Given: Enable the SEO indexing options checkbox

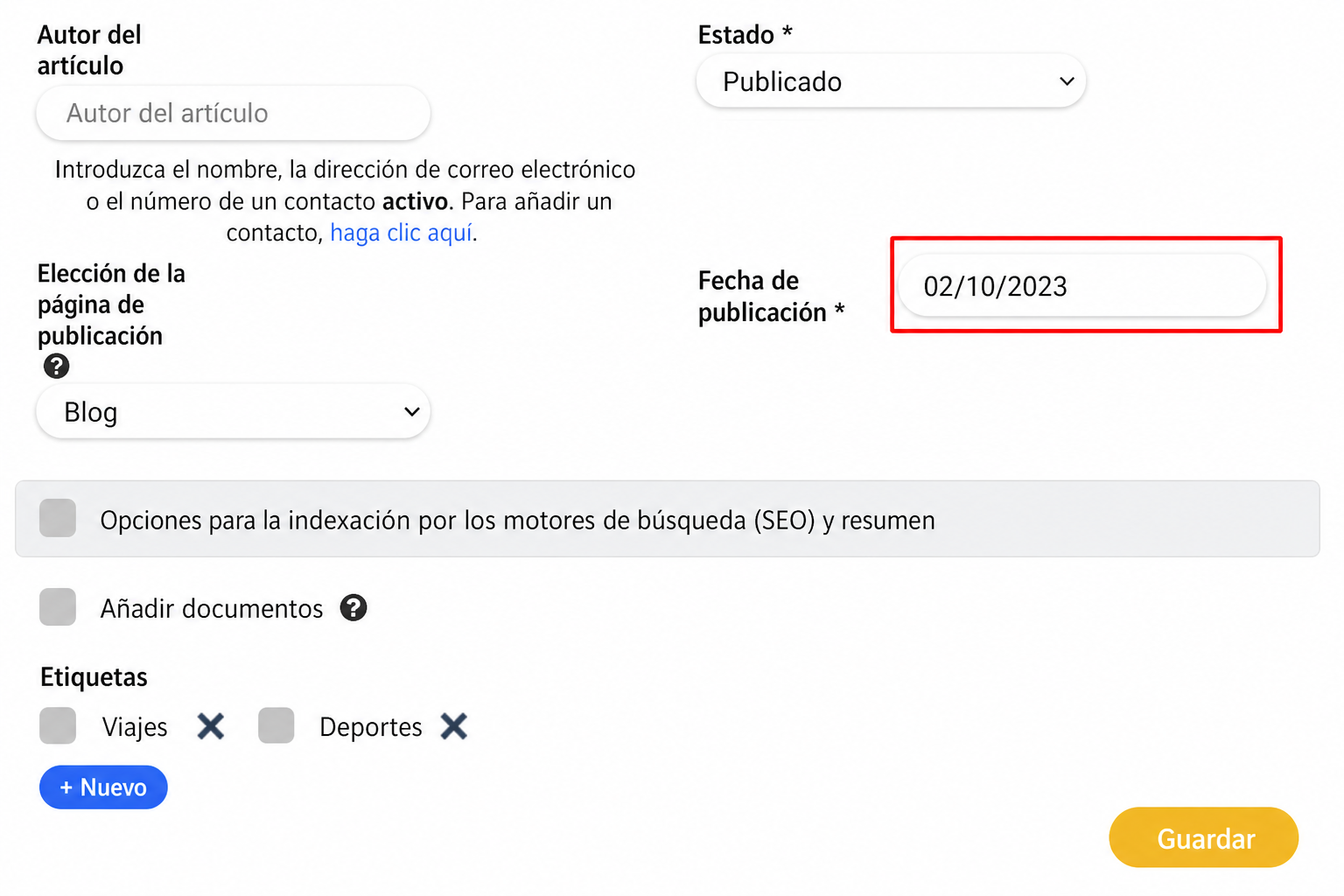Looking at the screenshot, I should (58, 518).
